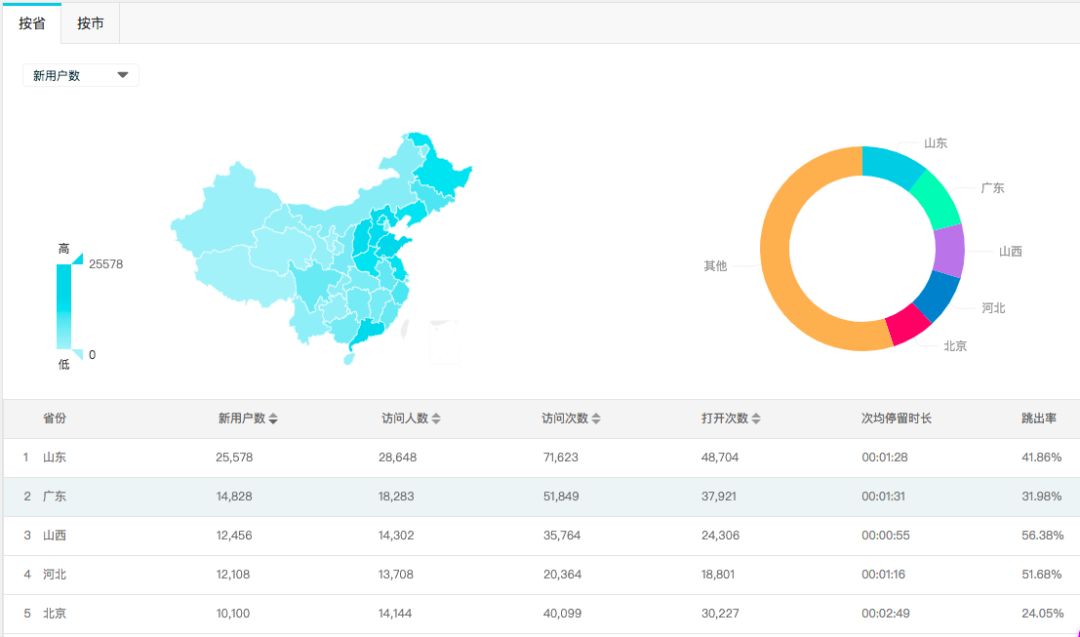Select the green 广东 donut segment
The height and width of the screenshot is (637, 1080).
pyautogui.click(x=937, y=199)
